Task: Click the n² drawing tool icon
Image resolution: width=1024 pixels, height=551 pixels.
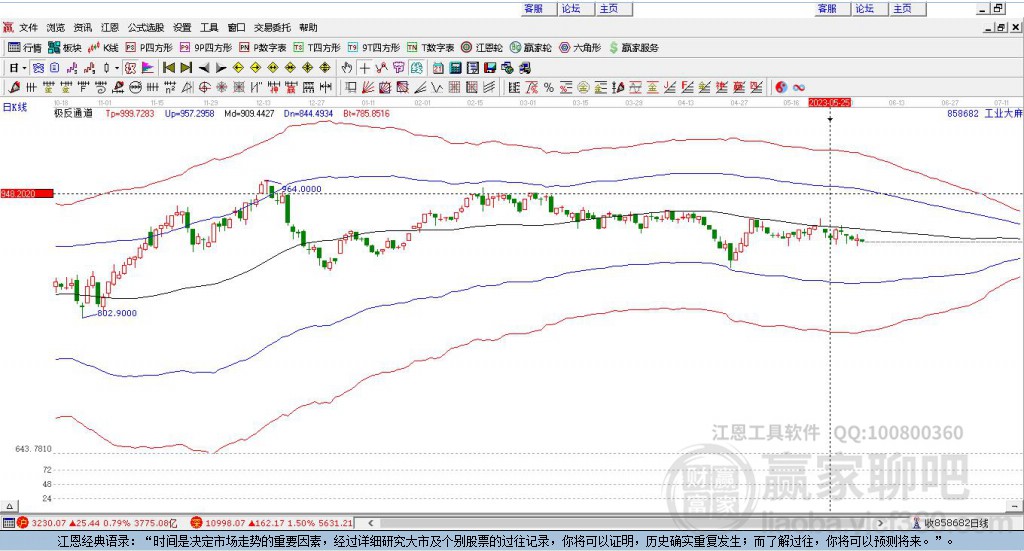Action: 170,87
